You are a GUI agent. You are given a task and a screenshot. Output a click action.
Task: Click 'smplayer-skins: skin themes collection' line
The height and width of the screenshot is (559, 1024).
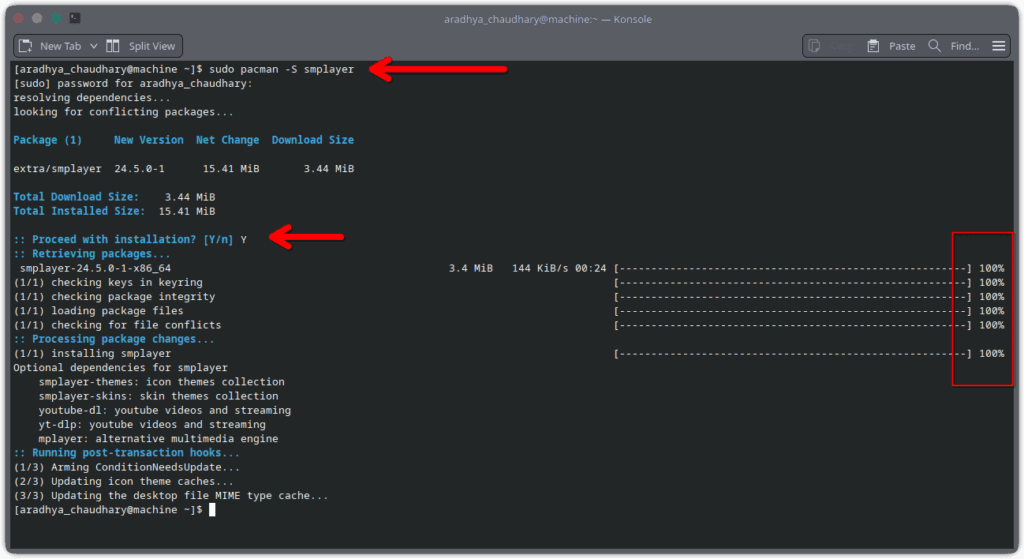(x=158, y=396)
